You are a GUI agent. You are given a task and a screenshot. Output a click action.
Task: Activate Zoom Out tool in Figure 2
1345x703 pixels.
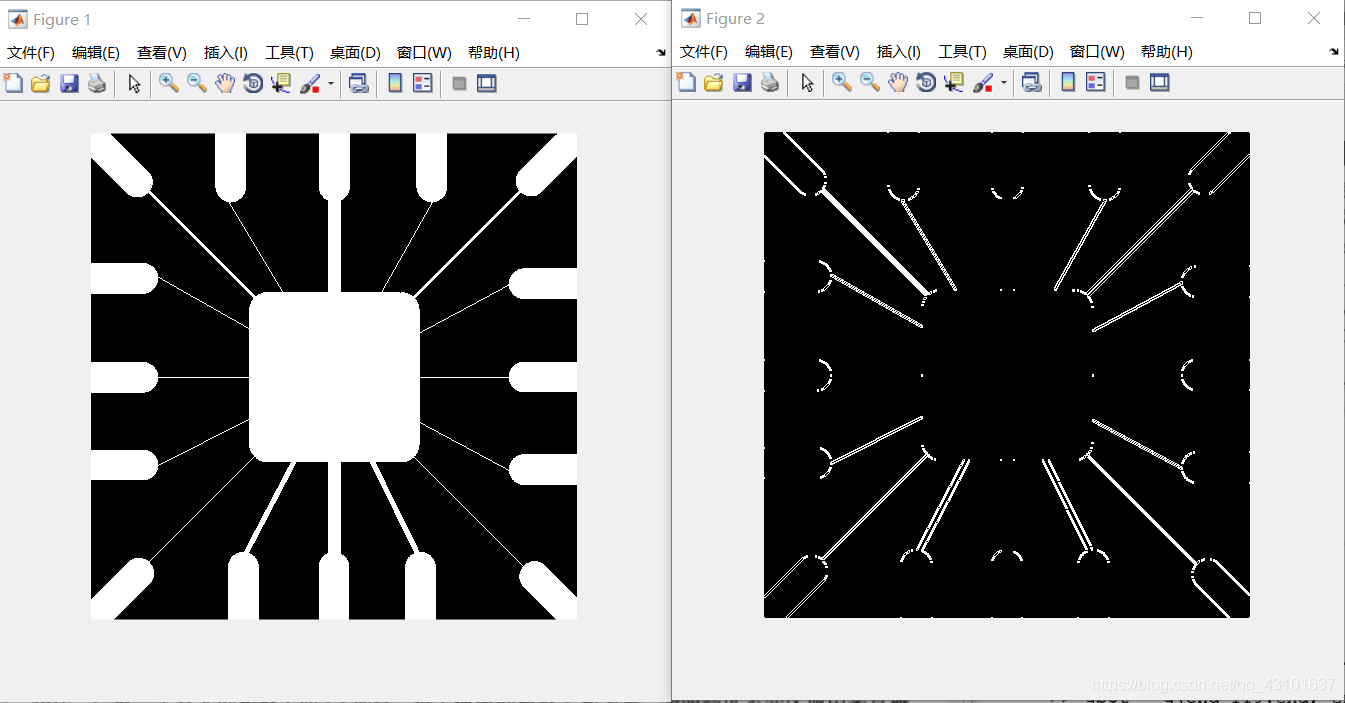click(x=870, y=83)
